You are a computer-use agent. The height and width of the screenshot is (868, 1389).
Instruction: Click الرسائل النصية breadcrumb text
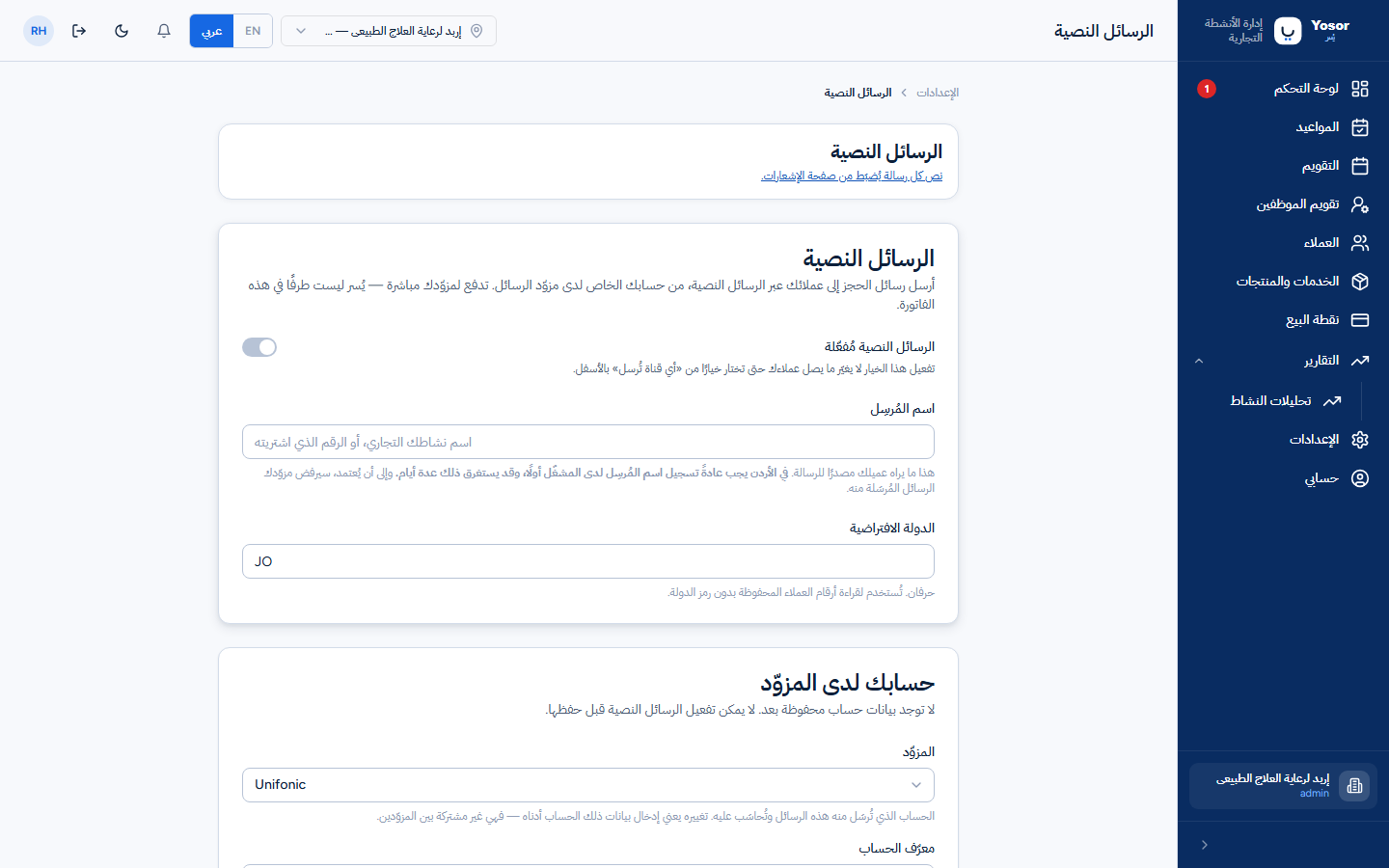tap(858, 93)
